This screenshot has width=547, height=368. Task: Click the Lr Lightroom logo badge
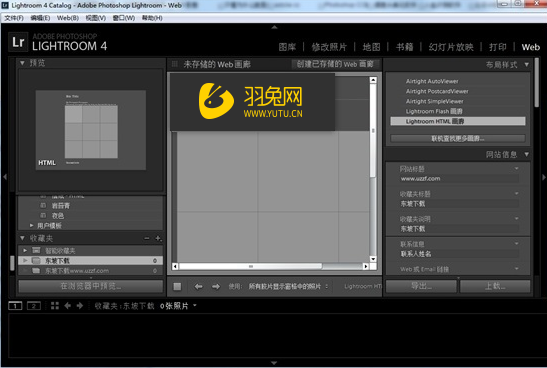(18, 42)
